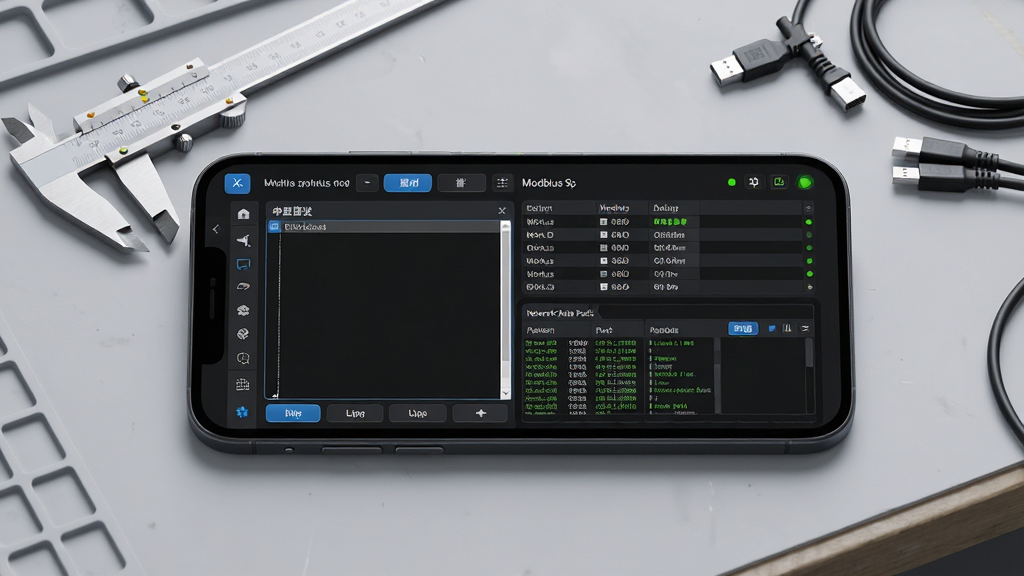Click the yellow status dot in table
Screen dimensions: 1024x576
[x=810, y=287]
